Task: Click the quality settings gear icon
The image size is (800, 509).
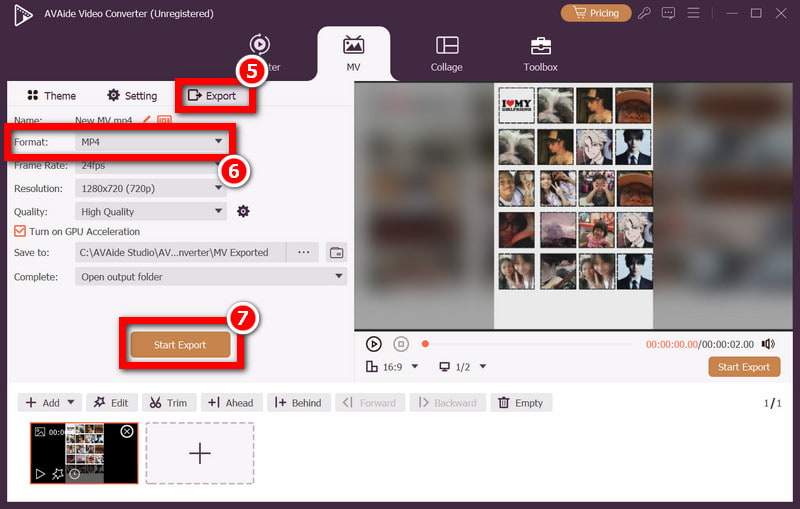Action: [x=243, y=211]
